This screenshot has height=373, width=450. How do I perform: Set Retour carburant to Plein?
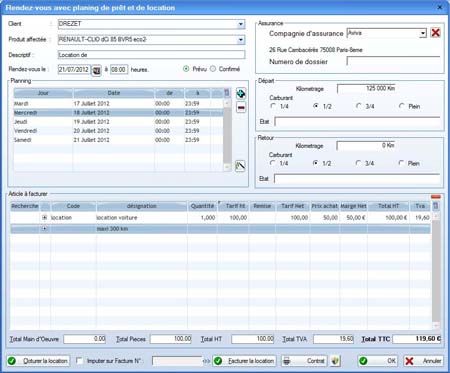(401, 163)
